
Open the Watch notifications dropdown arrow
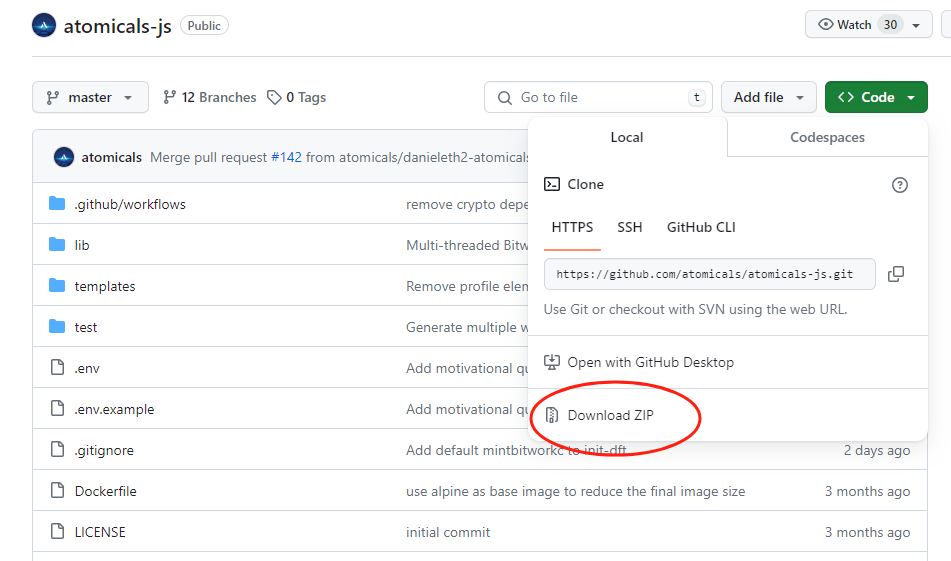[x=916, y=25]
